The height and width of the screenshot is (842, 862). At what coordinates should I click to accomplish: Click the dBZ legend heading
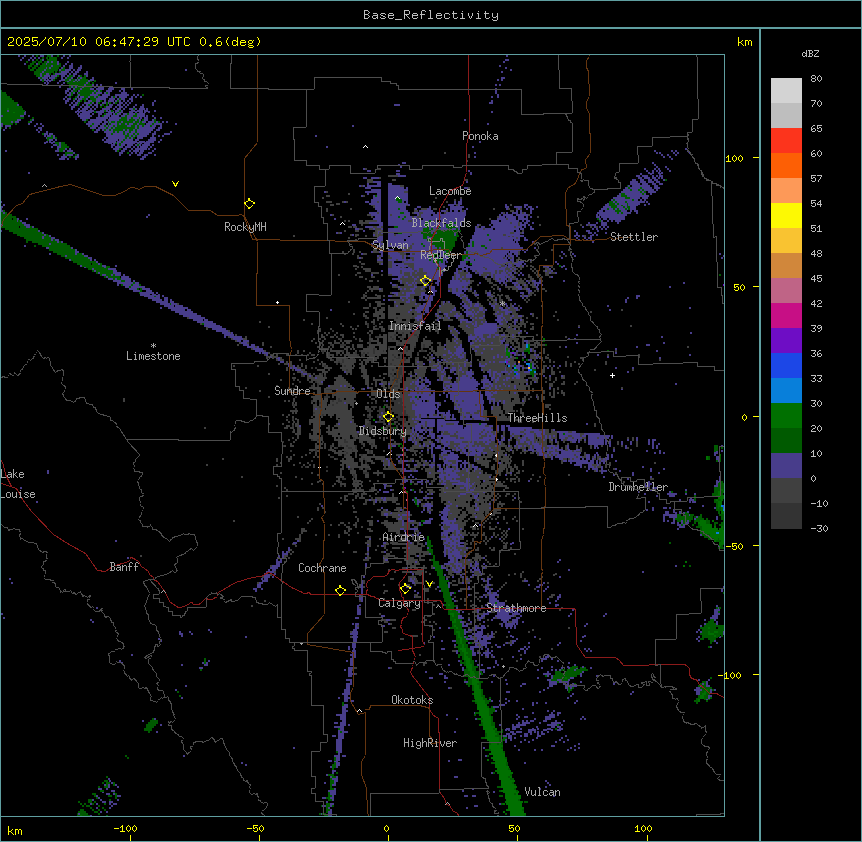810,54
